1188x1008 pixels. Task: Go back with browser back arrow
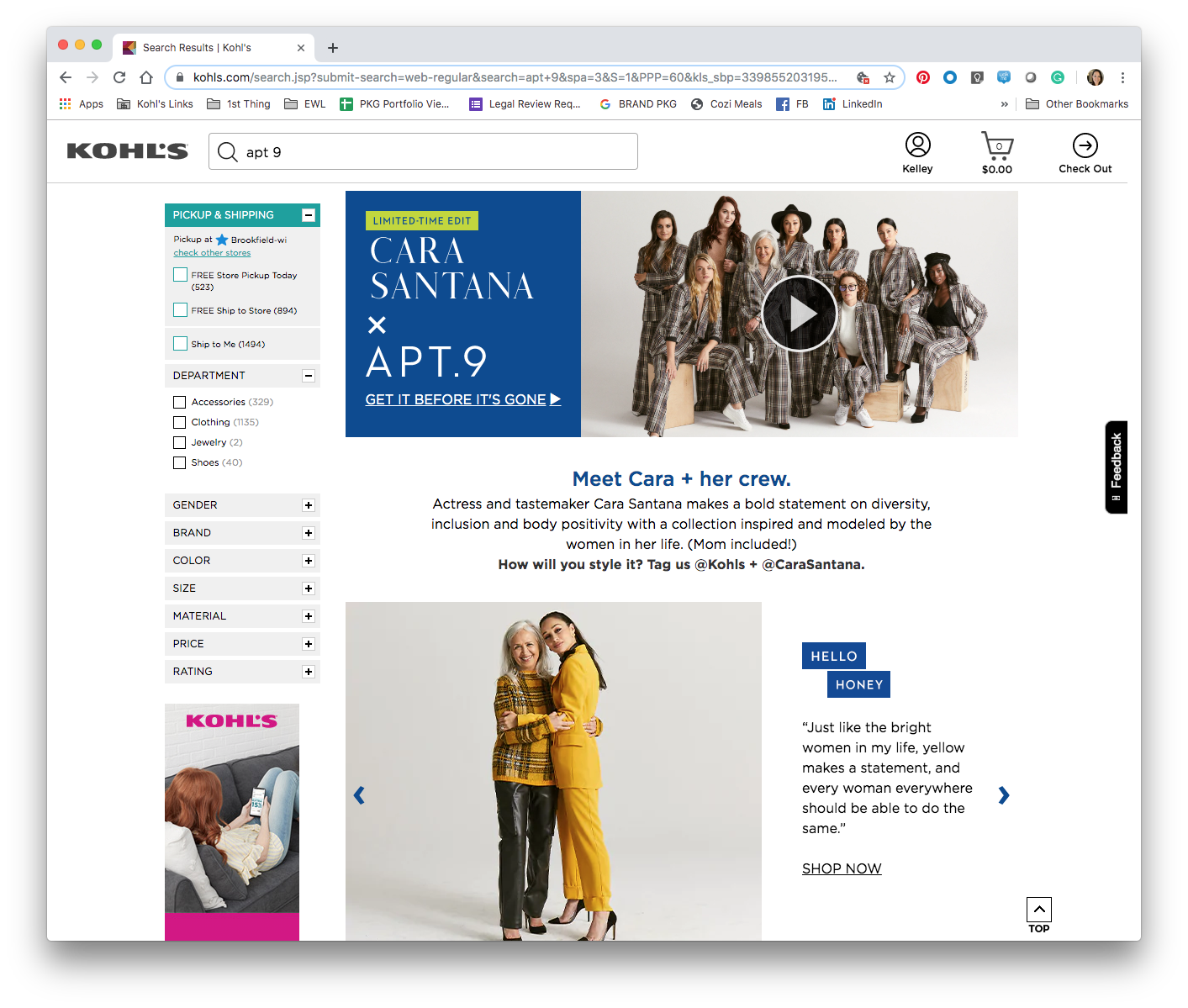[x=66, y=77]
